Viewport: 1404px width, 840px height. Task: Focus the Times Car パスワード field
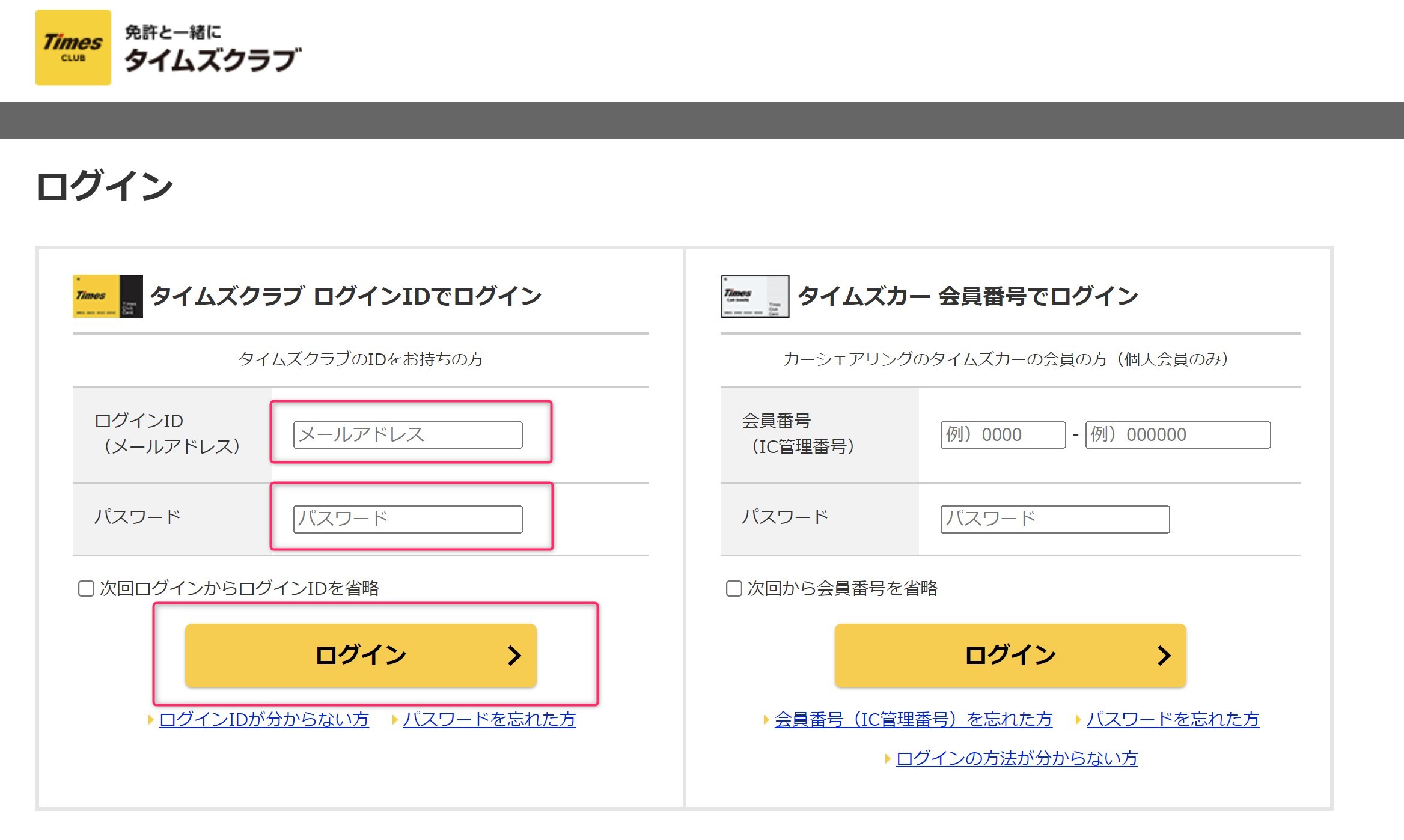(1055, 519)
